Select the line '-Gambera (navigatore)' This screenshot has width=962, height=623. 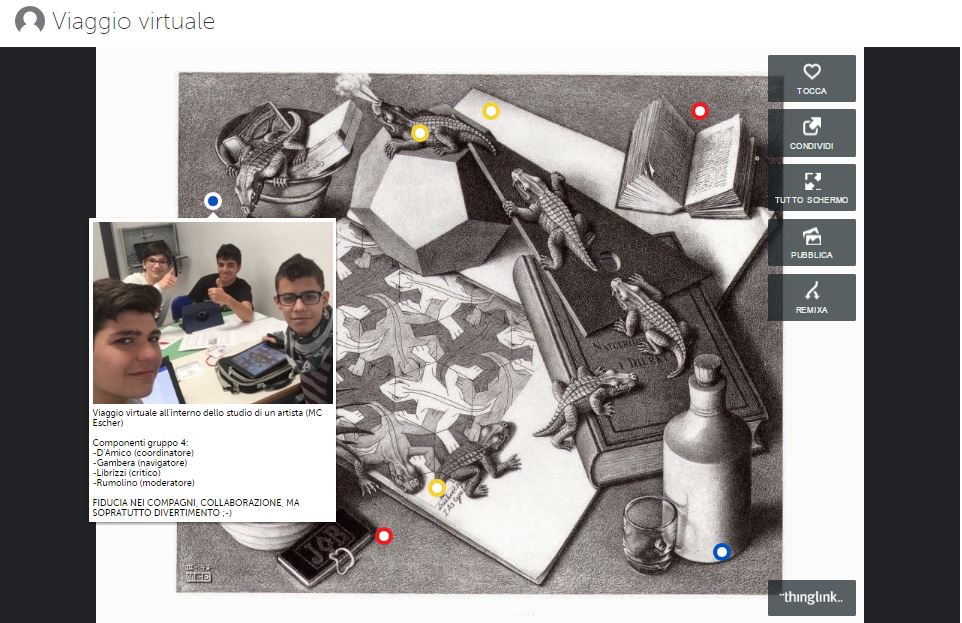click(140, 463)
